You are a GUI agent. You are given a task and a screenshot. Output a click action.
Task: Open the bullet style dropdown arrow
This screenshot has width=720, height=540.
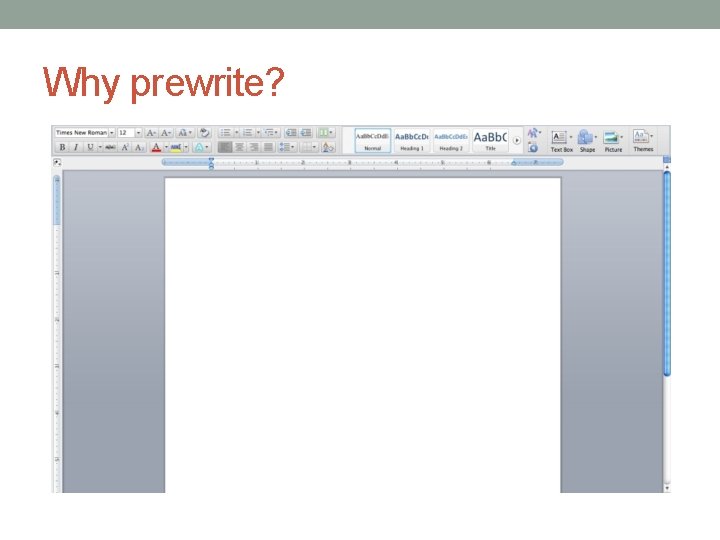click(236, 133)
